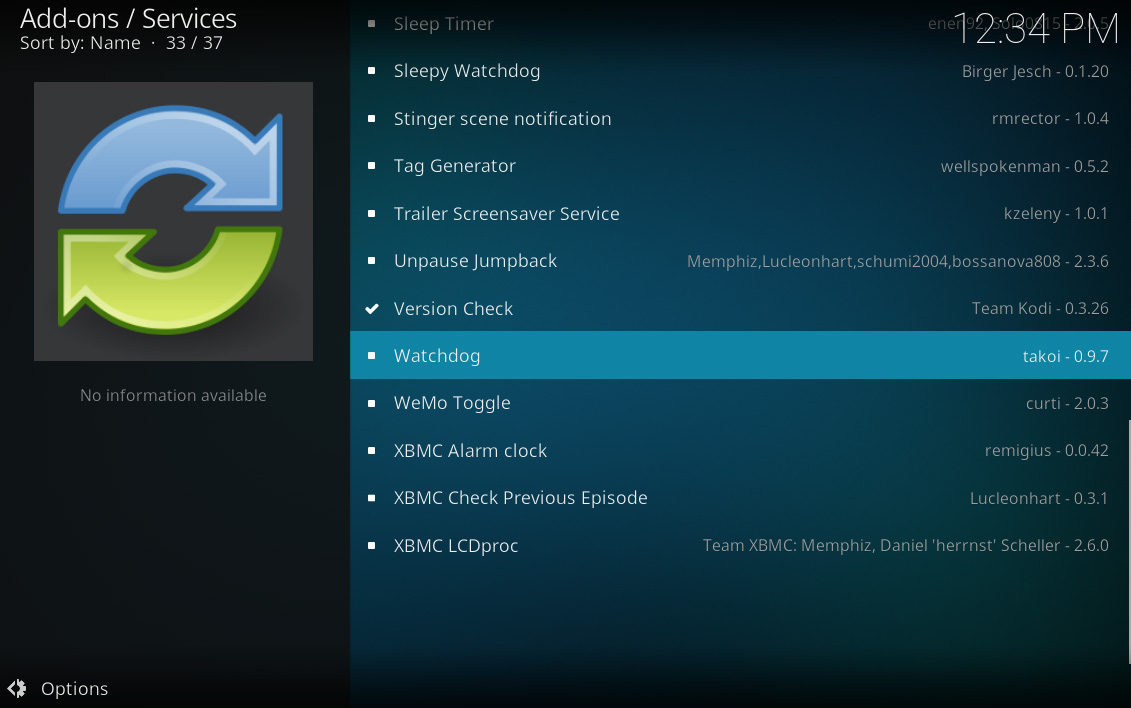The width and height of the screenshot is (1131, 708).
Task: Click 'Birger Jesch - 0.1.20' text
Action: (1035, 71)
